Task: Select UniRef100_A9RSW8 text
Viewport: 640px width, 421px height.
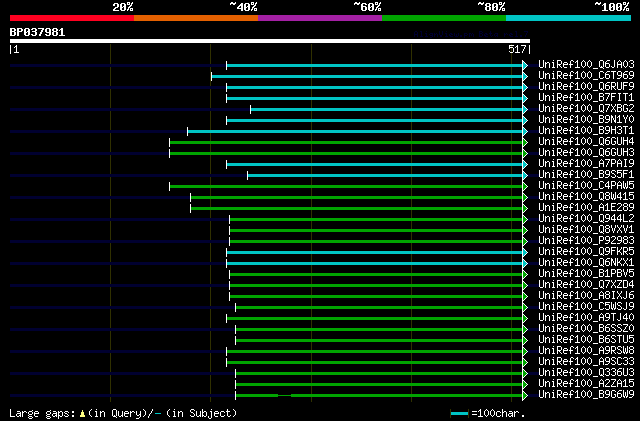Action: point(586,351)
